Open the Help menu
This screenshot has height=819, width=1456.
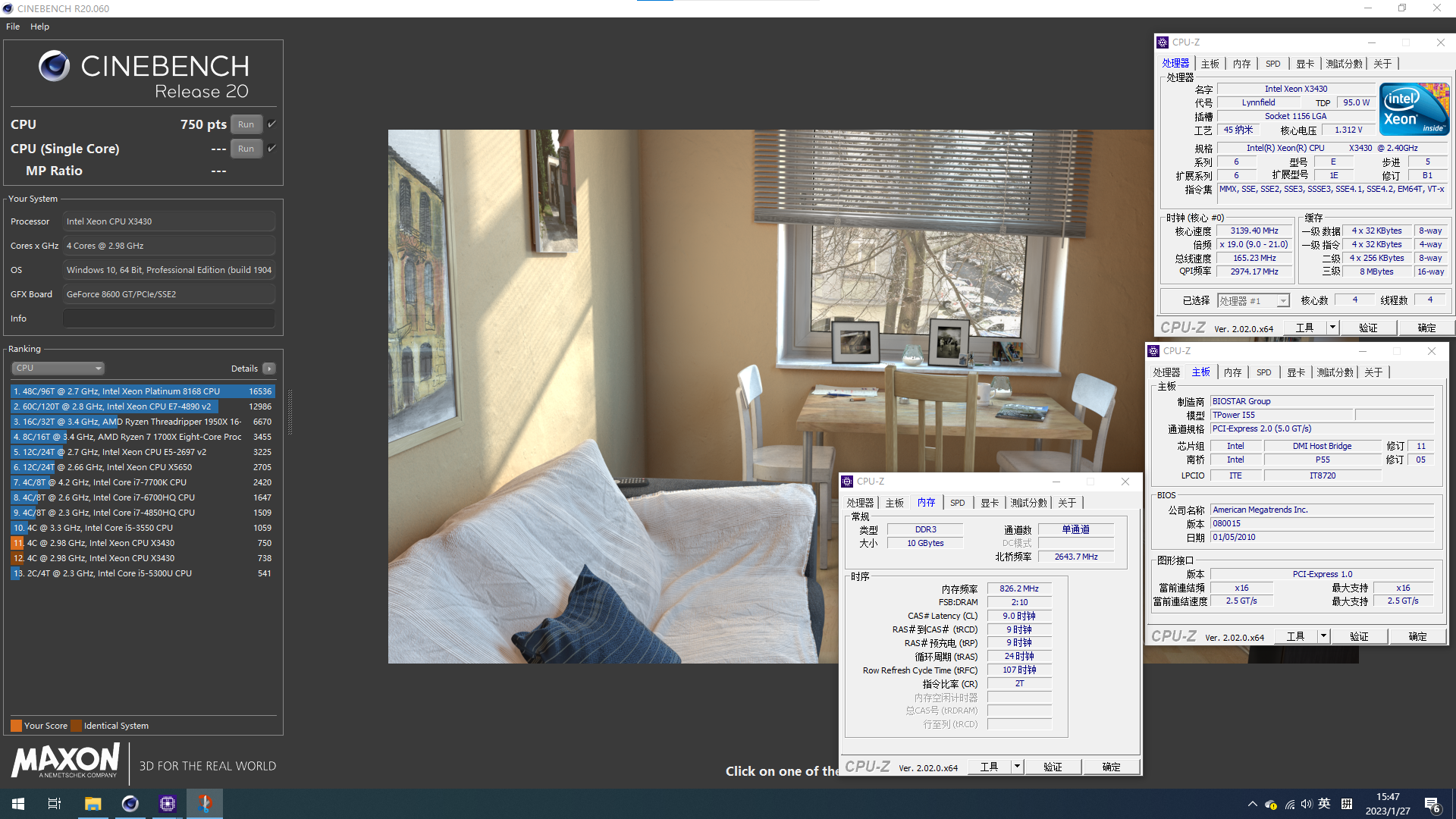click(39, 27)
